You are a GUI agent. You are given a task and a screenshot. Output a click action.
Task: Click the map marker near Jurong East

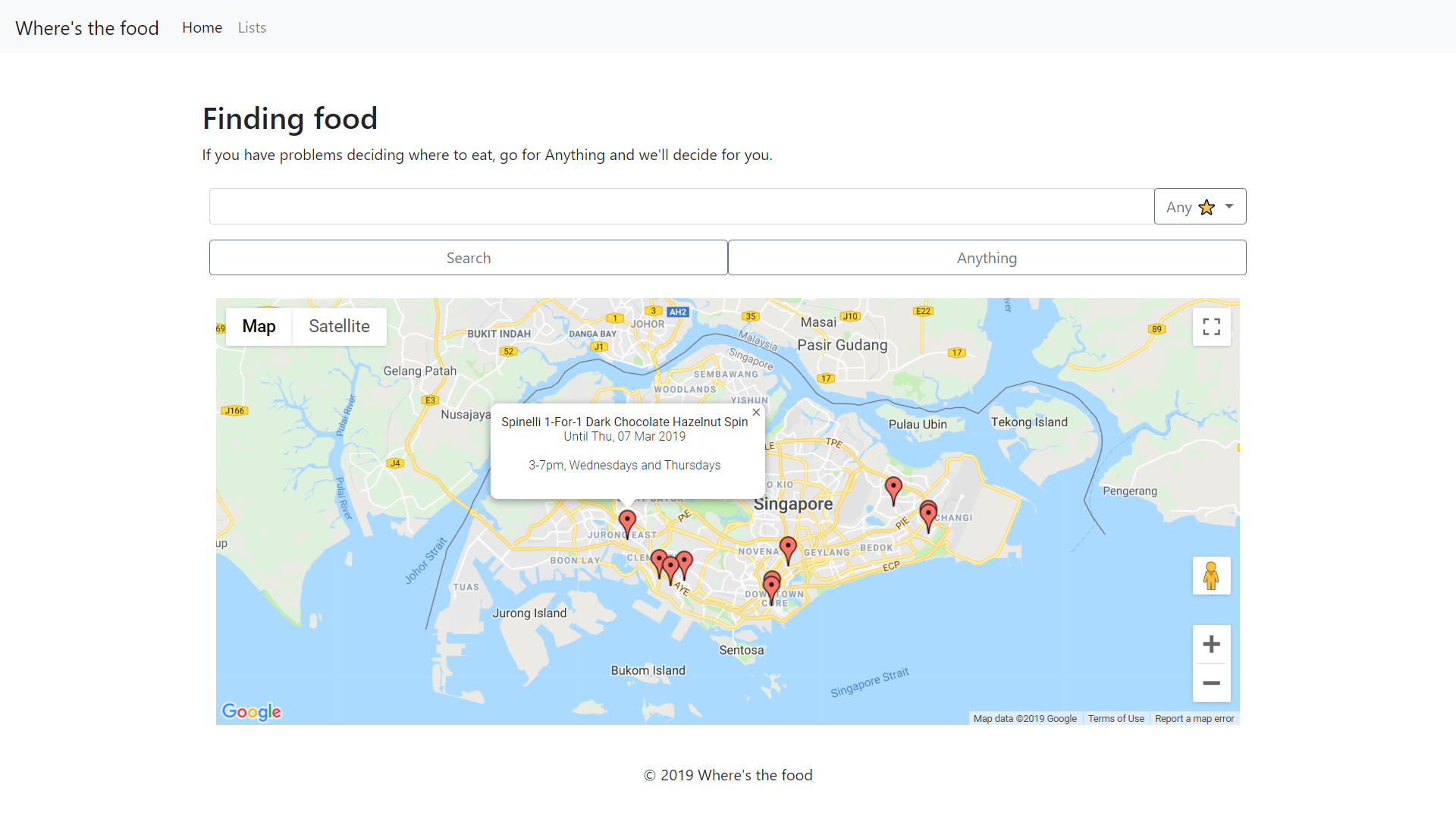[627, 521]
